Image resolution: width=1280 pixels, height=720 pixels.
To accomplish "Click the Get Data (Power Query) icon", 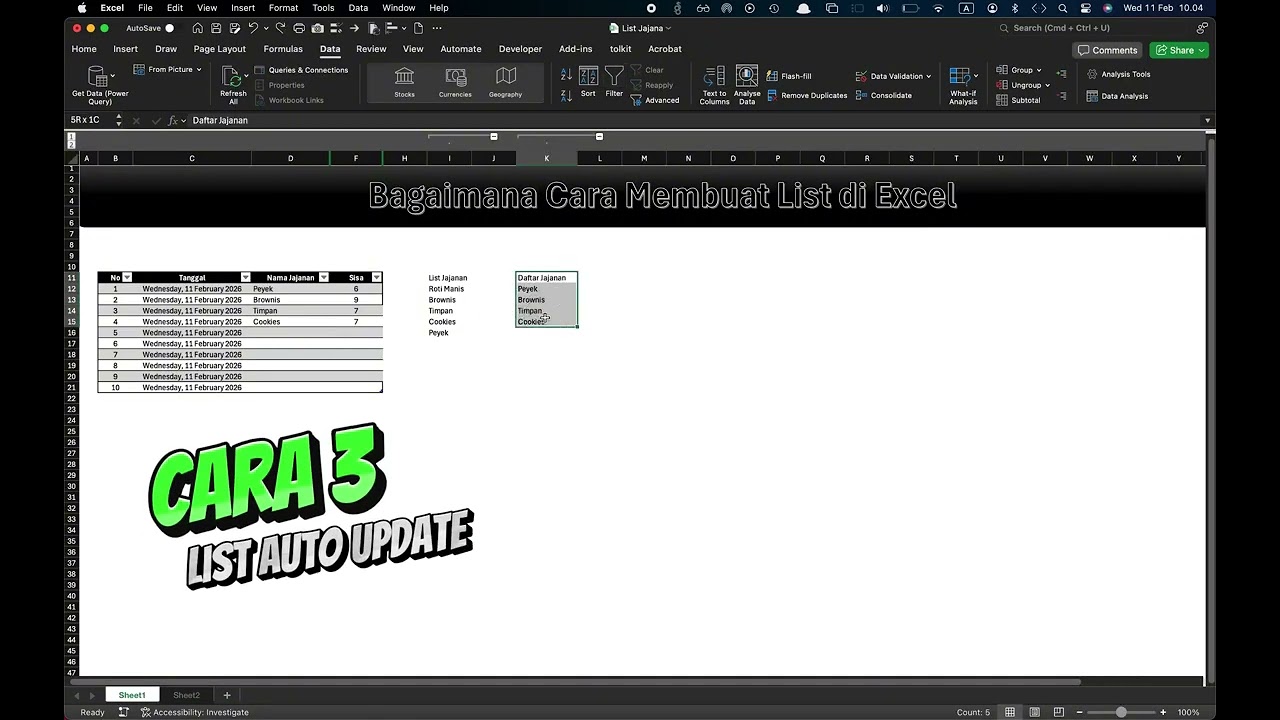I will (x=97, y=77).
